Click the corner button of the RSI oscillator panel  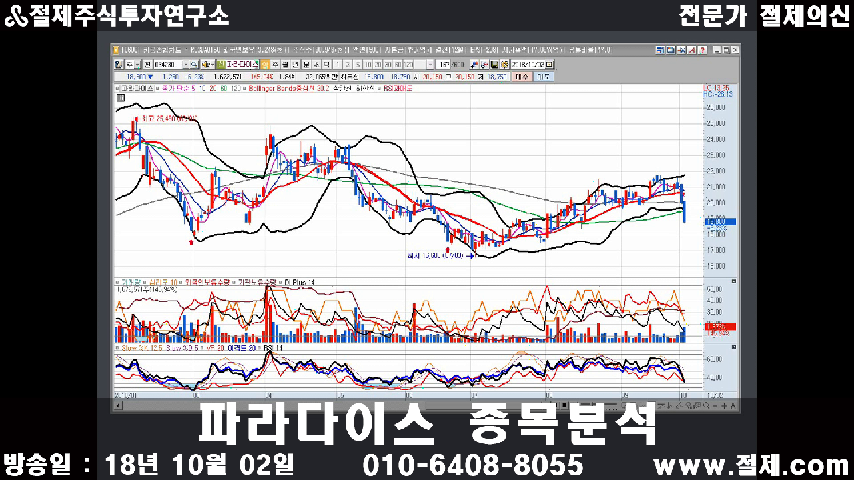[x=734, y=347]
